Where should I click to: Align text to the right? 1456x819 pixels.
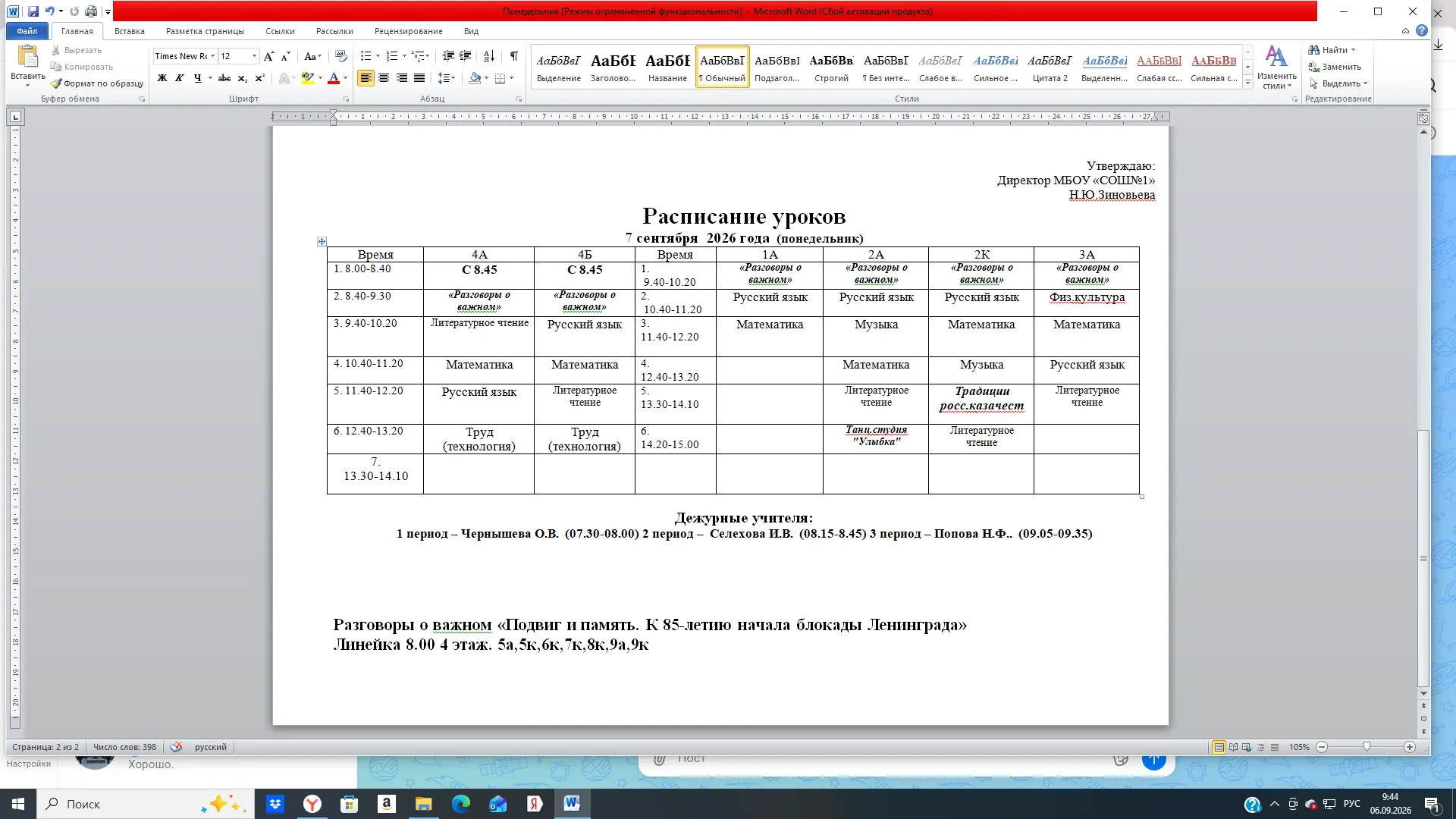401,78
